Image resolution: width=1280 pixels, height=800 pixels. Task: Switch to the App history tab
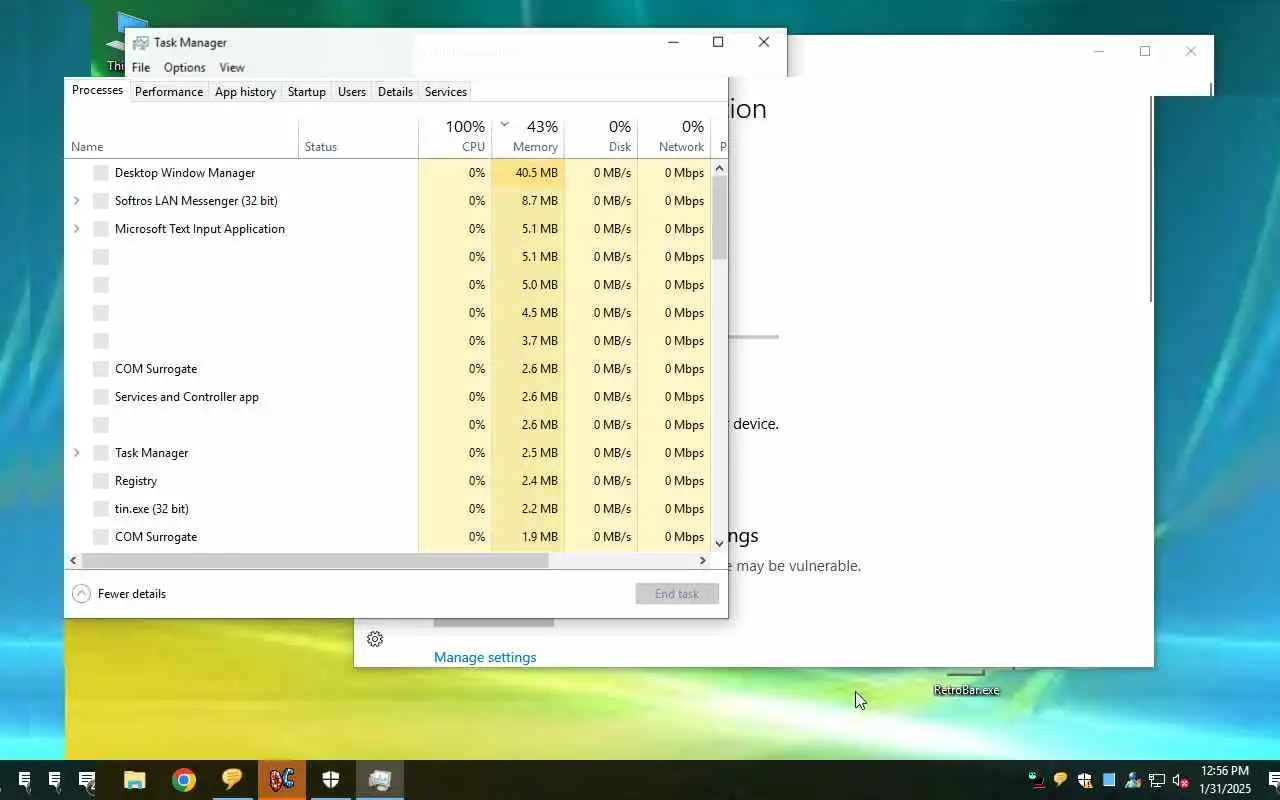pyautogui.click(x=245, y=91)
